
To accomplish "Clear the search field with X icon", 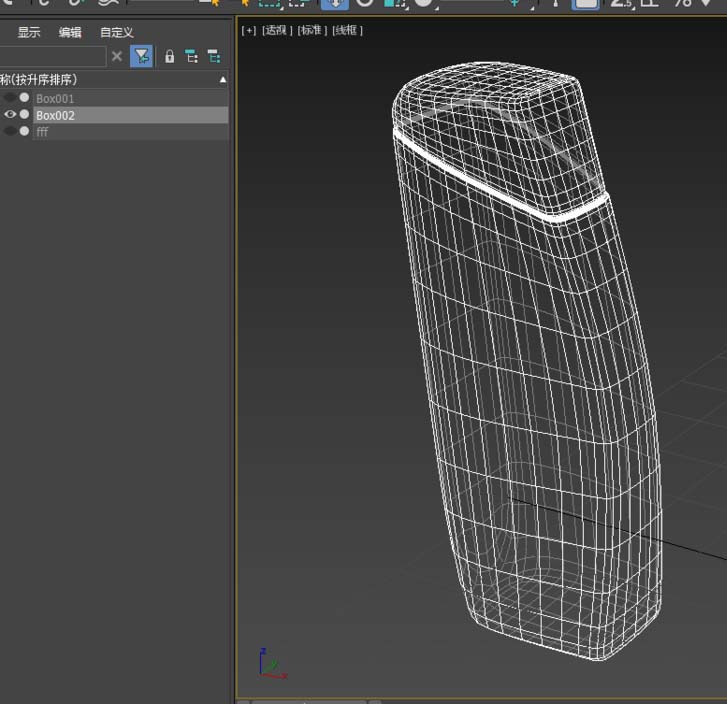I will tap(117, 57).
